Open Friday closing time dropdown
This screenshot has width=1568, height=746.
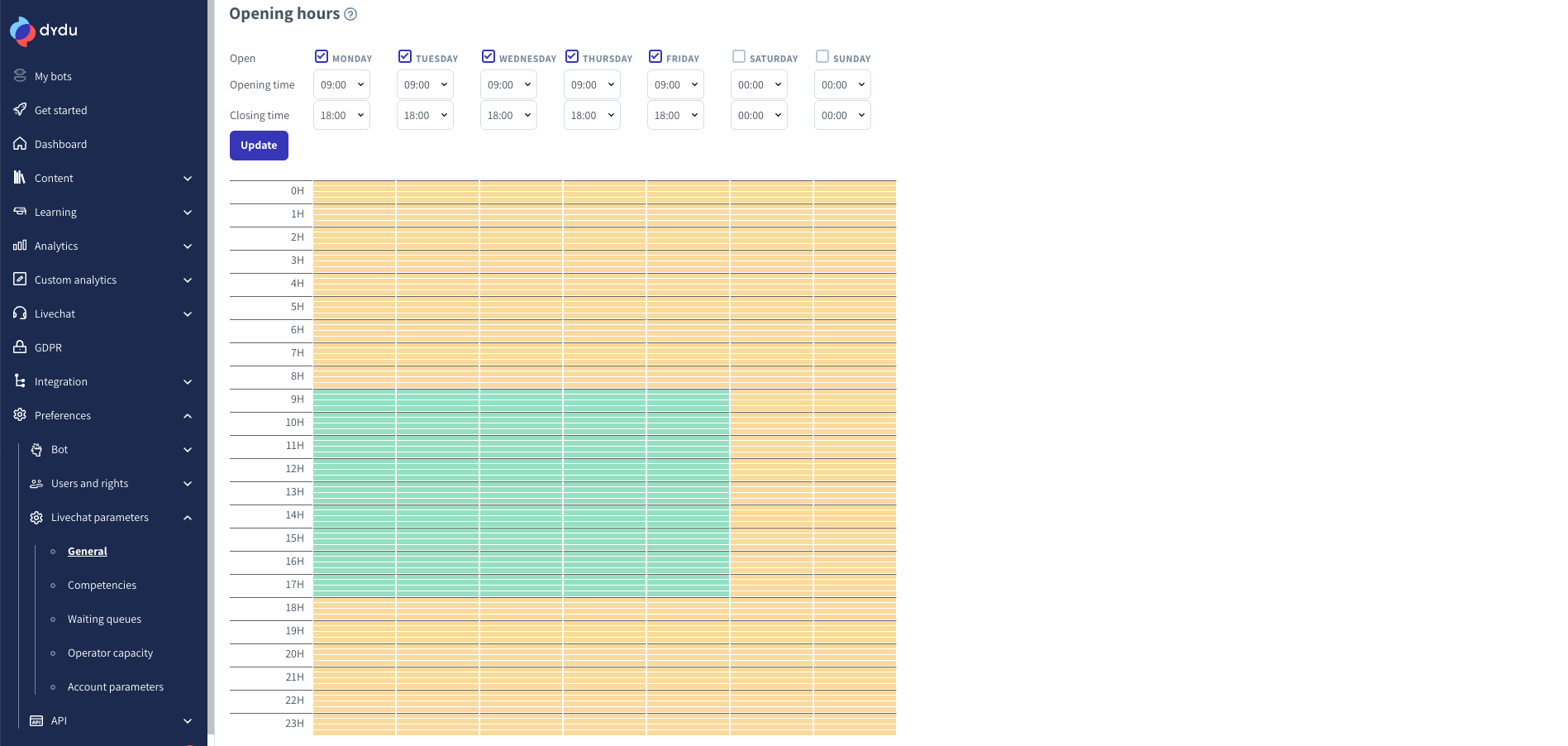(675, 115)
